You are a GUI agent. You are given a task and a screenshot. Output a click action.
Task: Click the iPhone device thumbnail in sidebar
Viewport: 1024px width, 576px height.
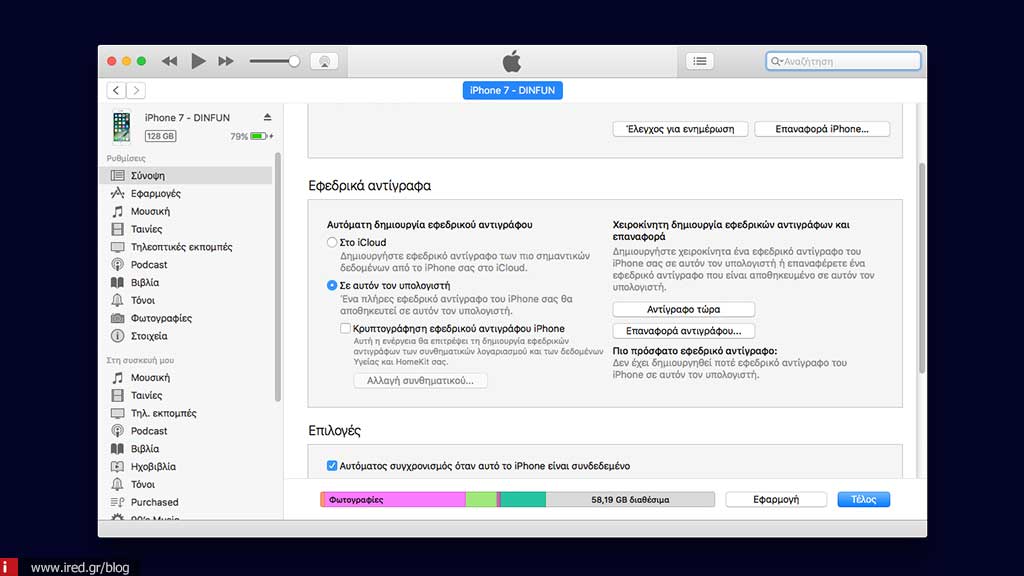pyautogui.click(x=121, y=126)
